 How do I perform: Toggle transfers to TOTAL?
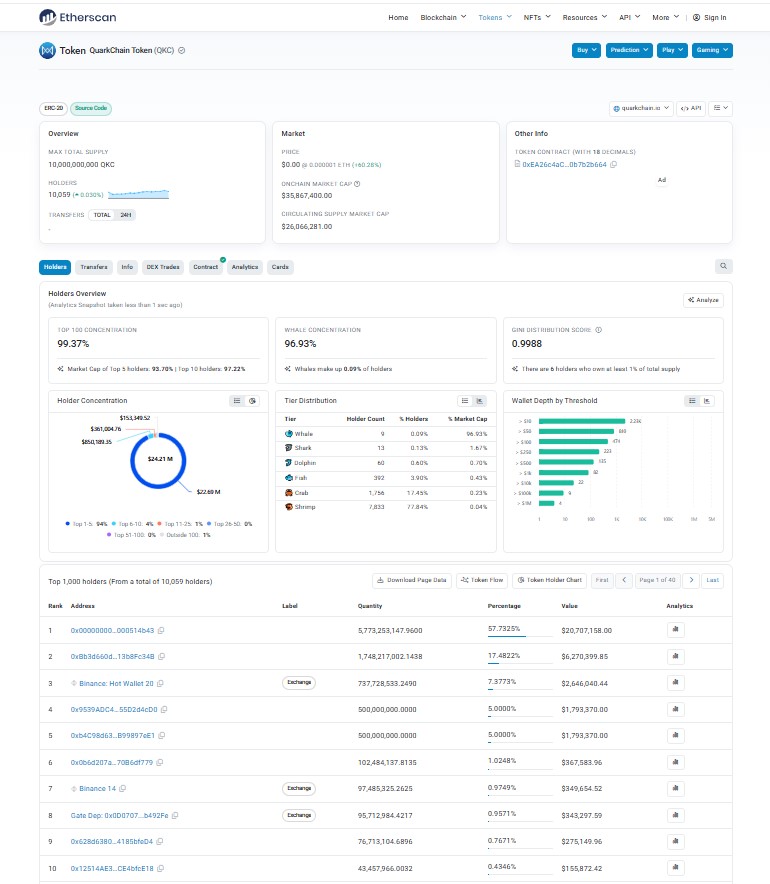point(102,215)
